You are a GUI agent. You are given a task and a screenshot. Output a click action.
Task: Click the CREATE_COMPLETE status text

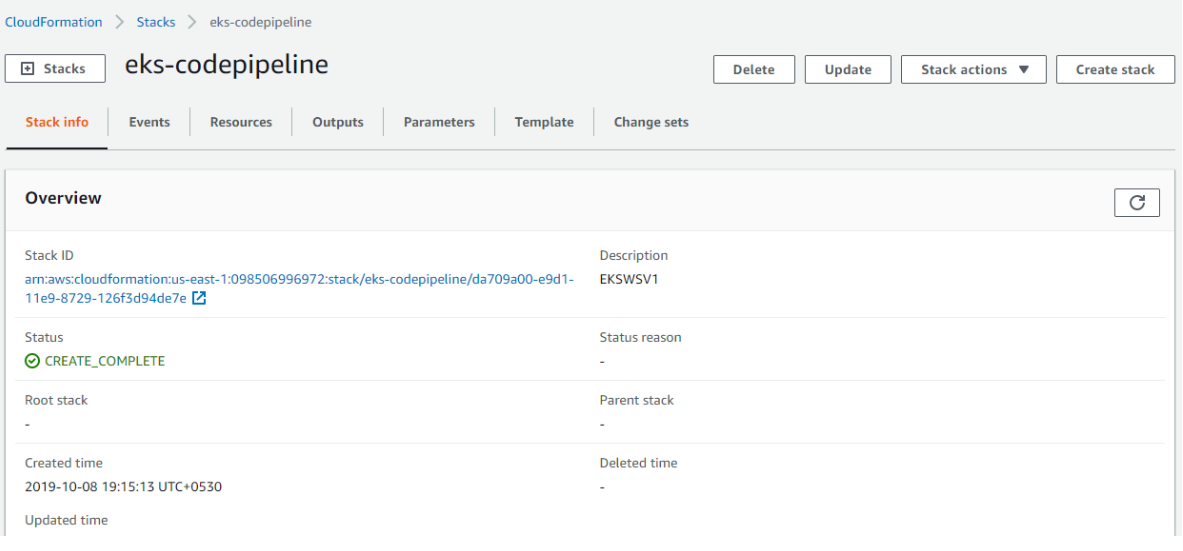point(105,361)
